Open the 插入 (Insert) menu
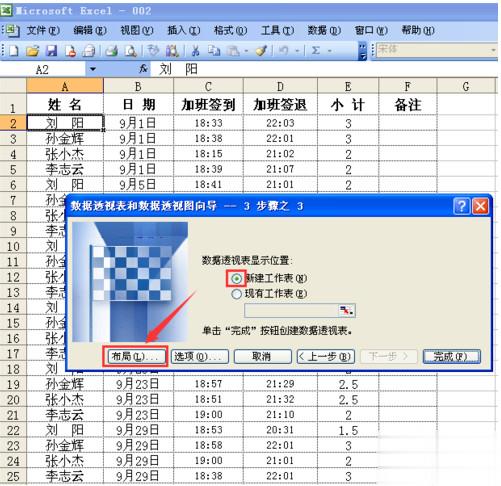Screen dimensions: 501x486 tap(184, 30)
